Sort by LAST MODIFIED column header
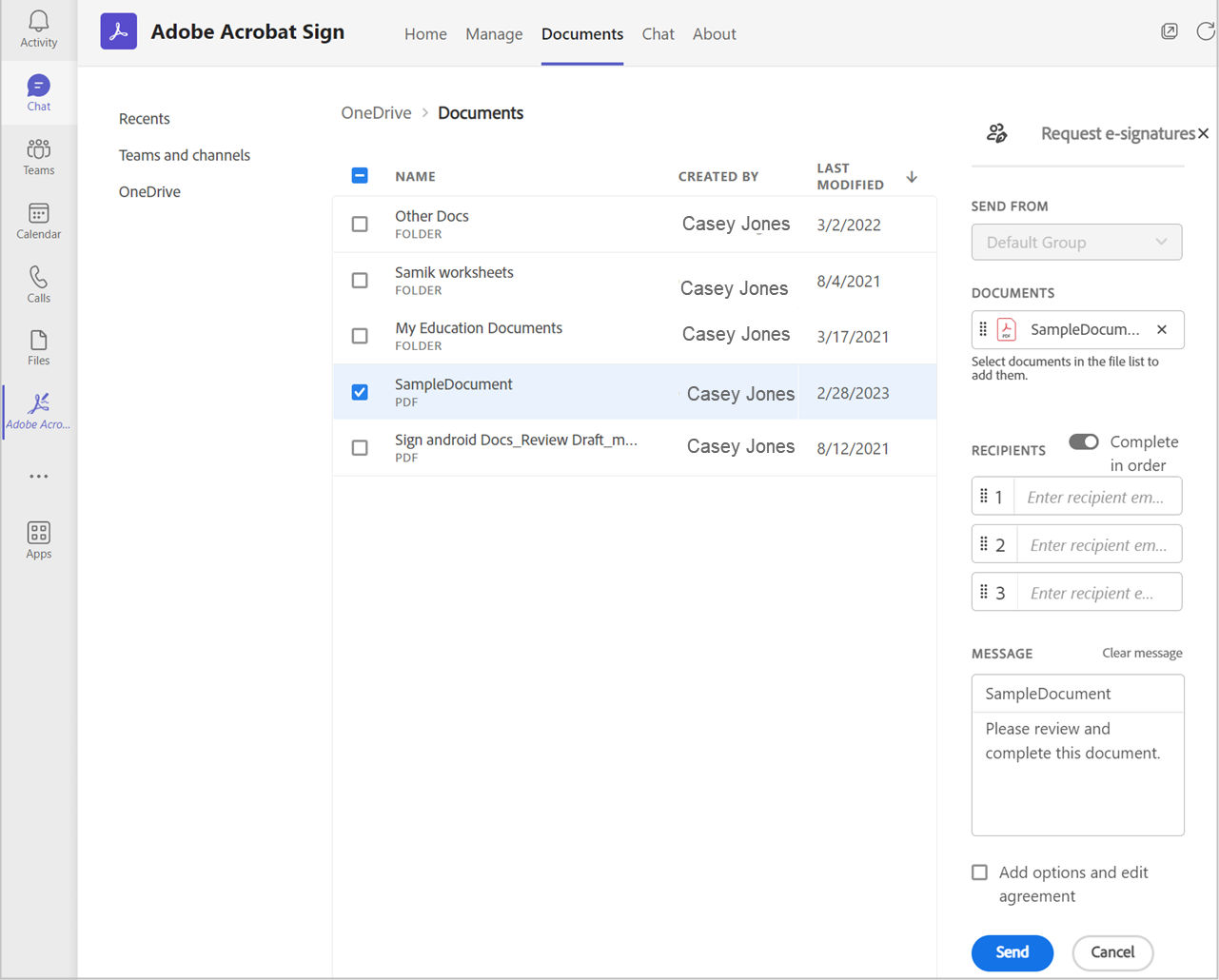 point(851,176)
